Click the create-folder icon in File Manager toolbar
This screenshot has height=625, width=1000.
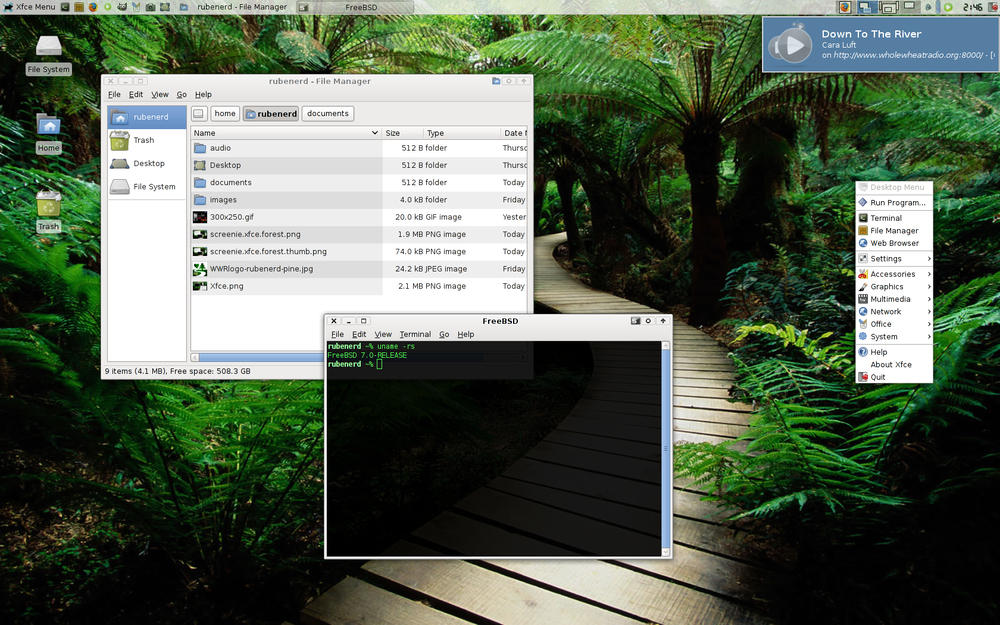[x=497, y=81]
